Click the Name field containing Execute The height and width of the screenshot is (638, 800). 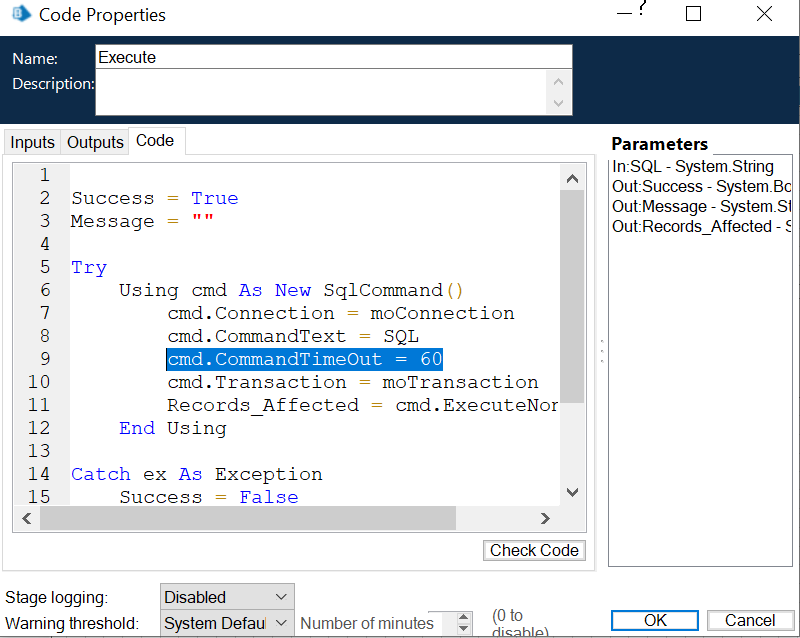pos(334,57)
